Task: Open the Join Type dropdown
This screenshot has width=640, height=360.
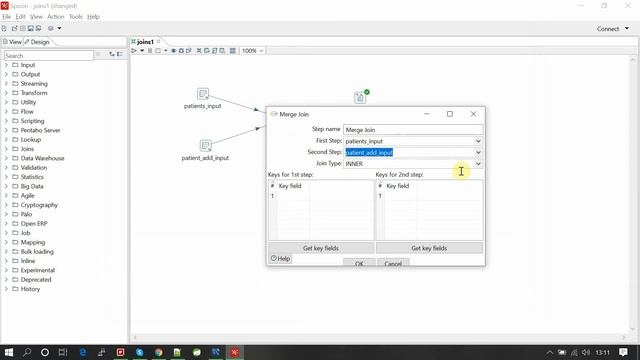Action: coord(478,164)
